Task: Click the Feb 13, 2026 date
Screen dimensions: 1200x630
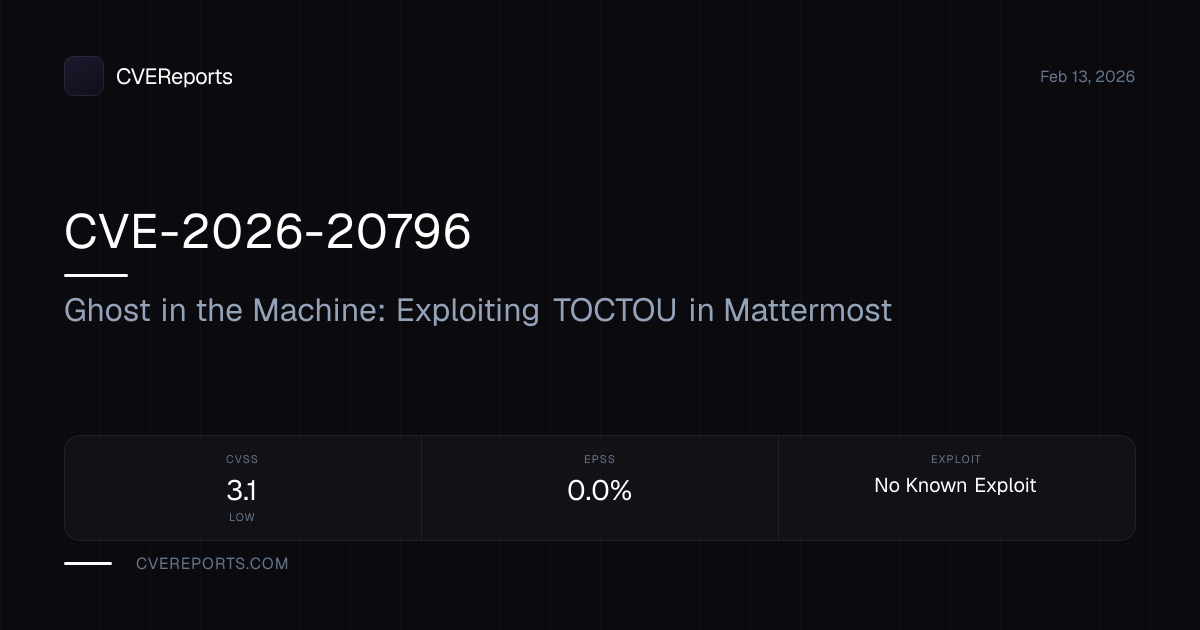Action: tap(1087, 77)
